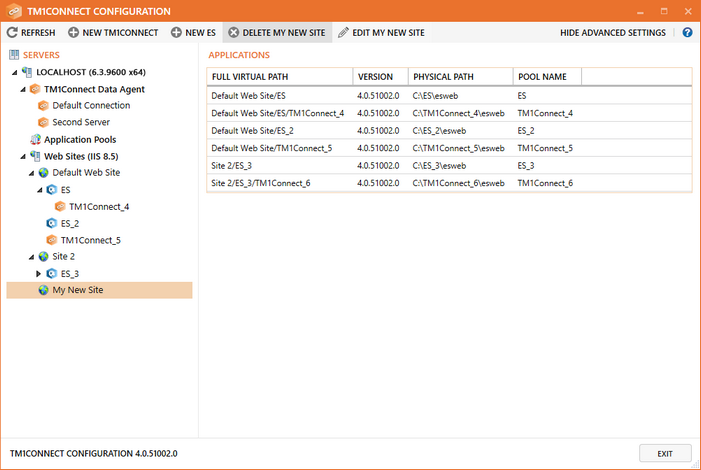Viewport: 701px width, 470px height.
Task: Click the status bar version text
Action: (93, 453)
